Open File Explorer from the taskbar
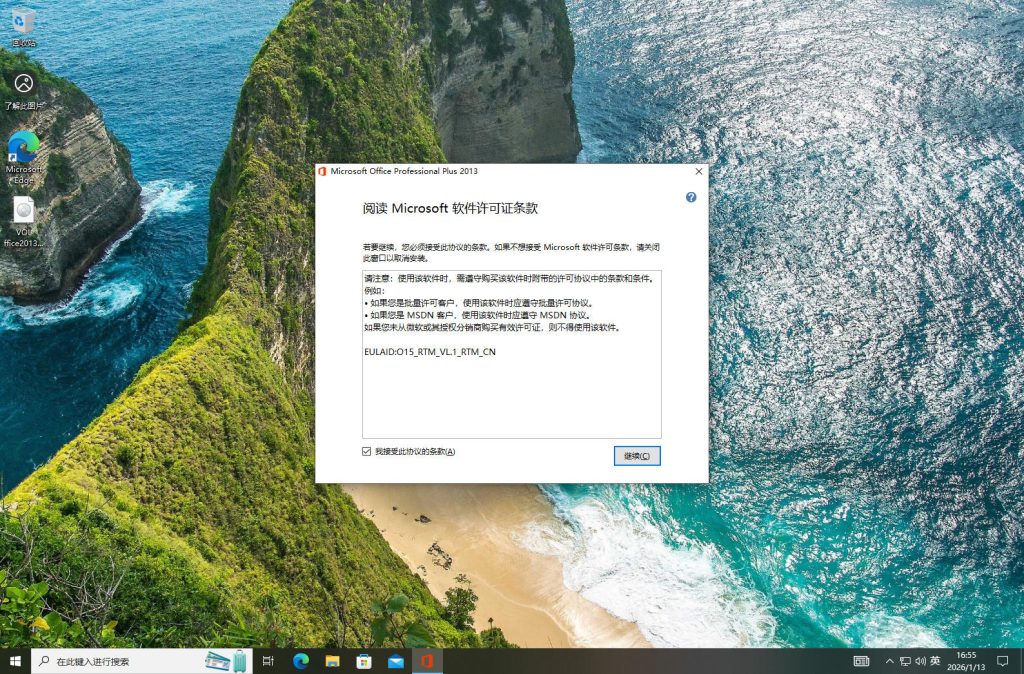This screenshot has width=1024, height=674. [332, 661]
